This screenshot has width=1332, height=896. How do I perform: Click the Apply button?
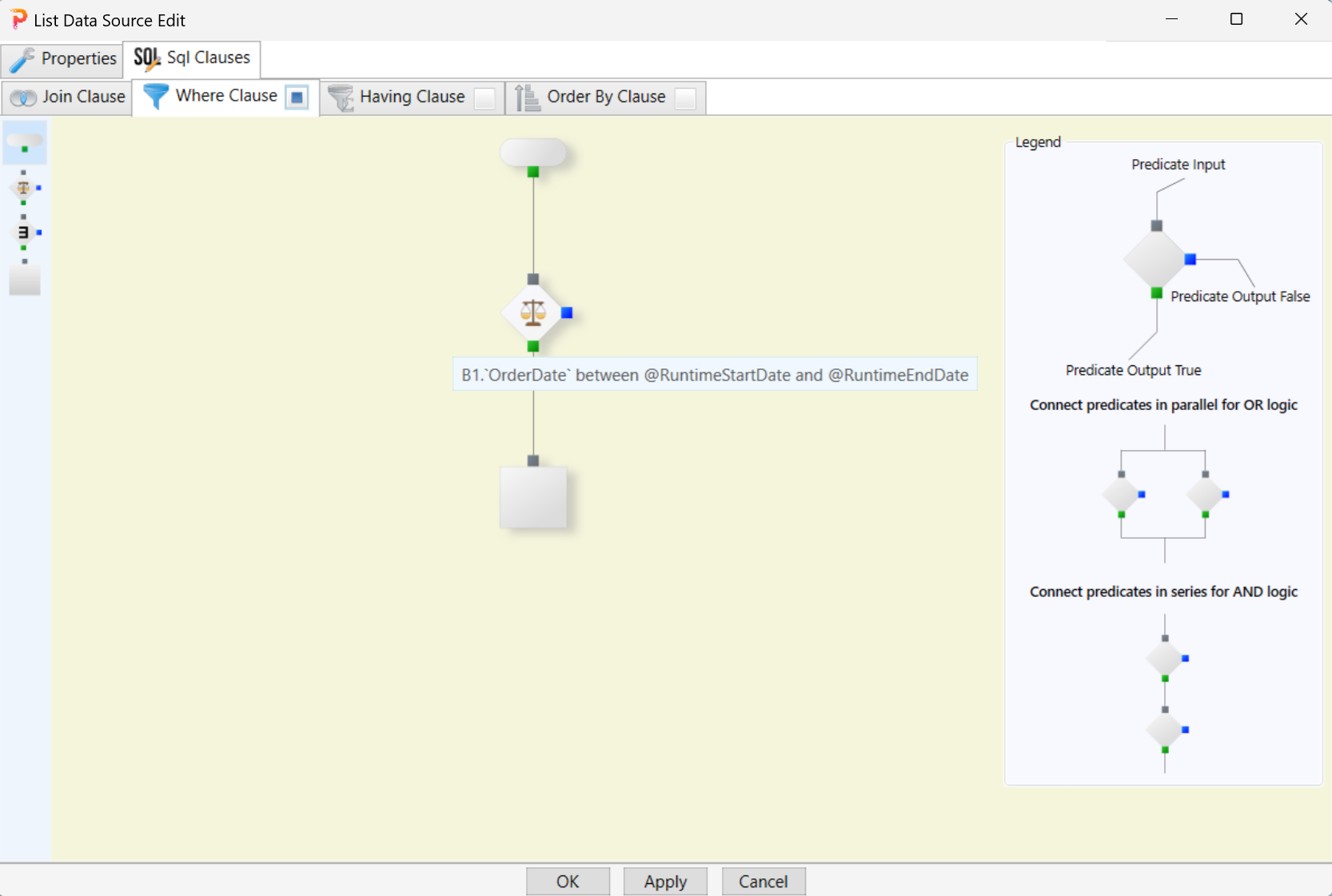pyautogui.click(x=665, y=881)
